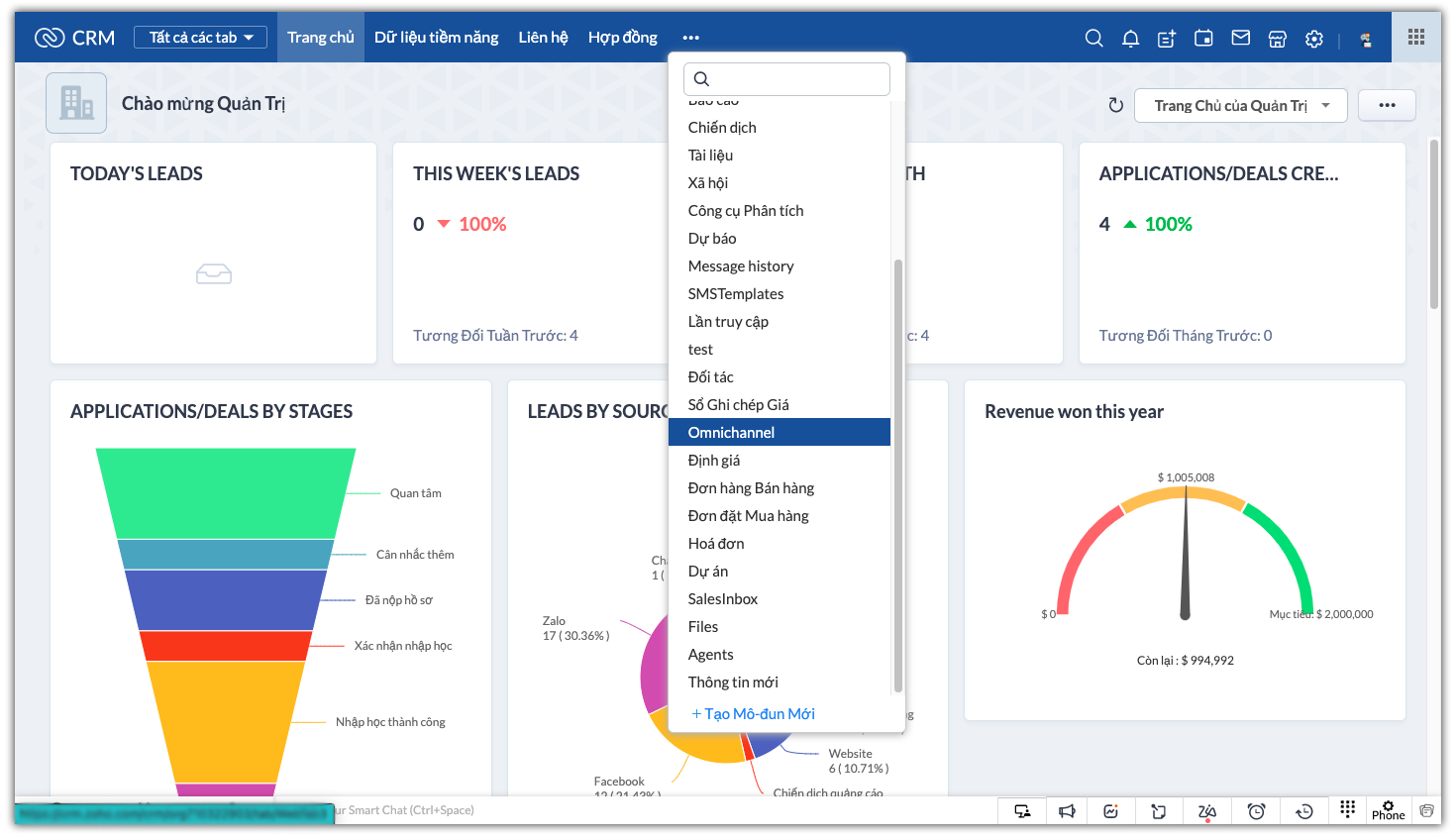Open the app launcher grid icon
Screen dimensions: 1456x840
click(x=1416, y=37)
